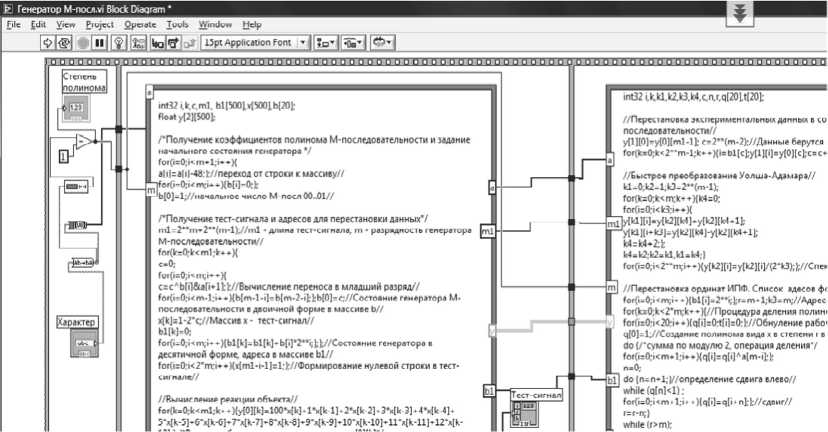Click the Step Into button
Viewport: 828px width, 432px height.
pyautogui.click(x=157, y=43)
